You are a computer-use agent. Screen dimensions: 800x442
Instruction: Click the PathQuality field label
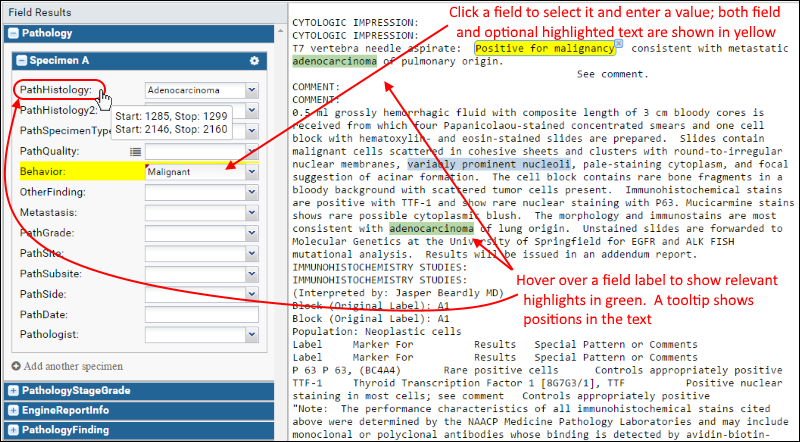(x=49, y=151)
